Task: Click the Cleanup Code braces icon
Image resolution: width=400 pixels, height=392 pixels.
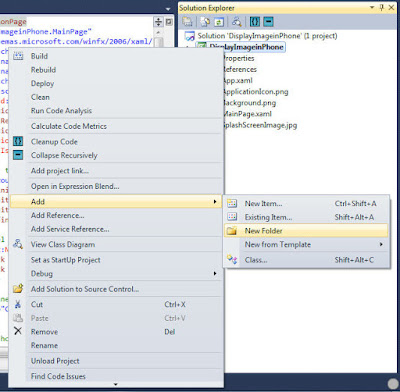Action: (x=18, y=141)
